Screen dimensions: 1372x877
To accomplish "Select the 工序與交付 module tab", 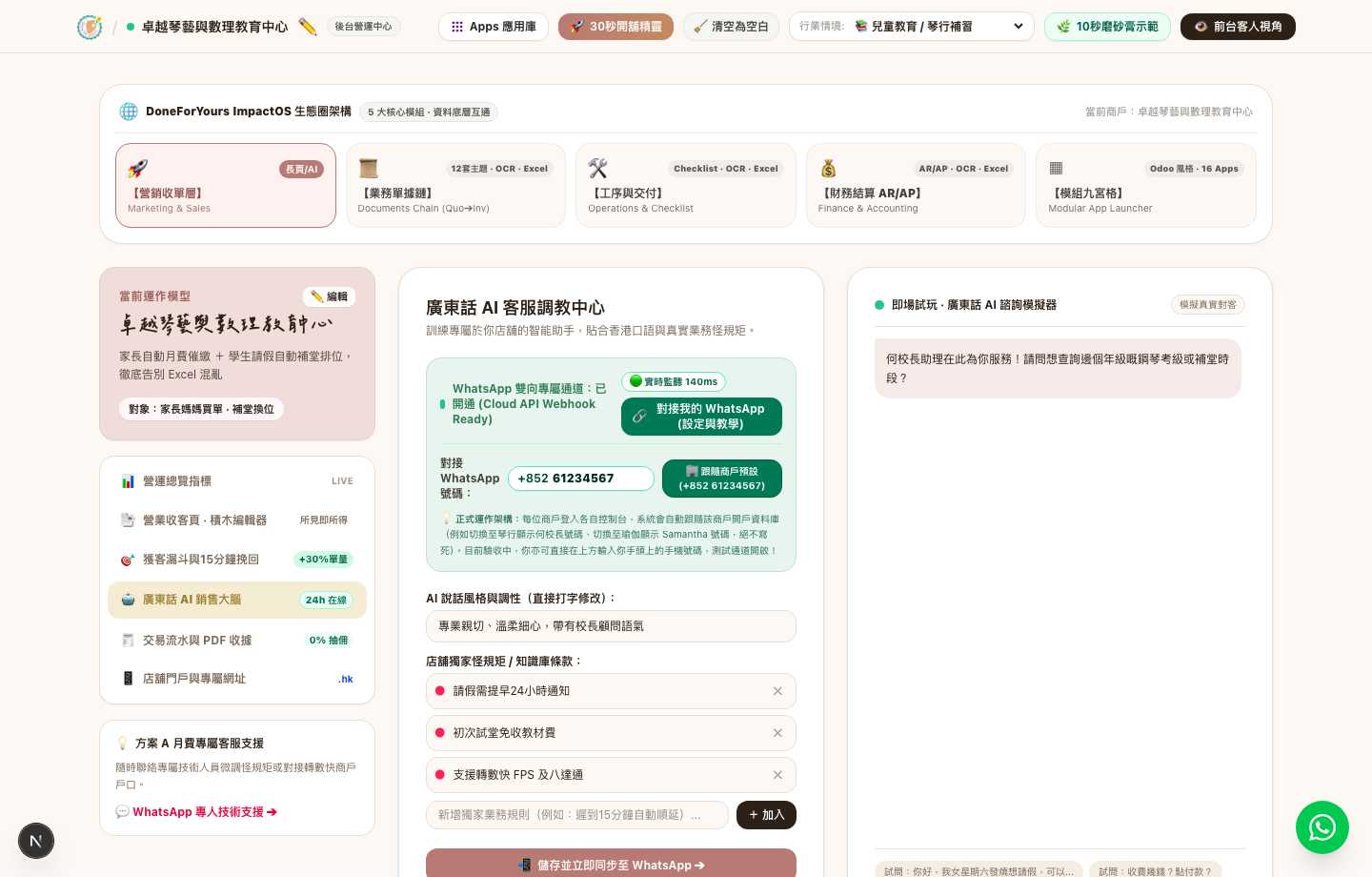I will 686,186.
